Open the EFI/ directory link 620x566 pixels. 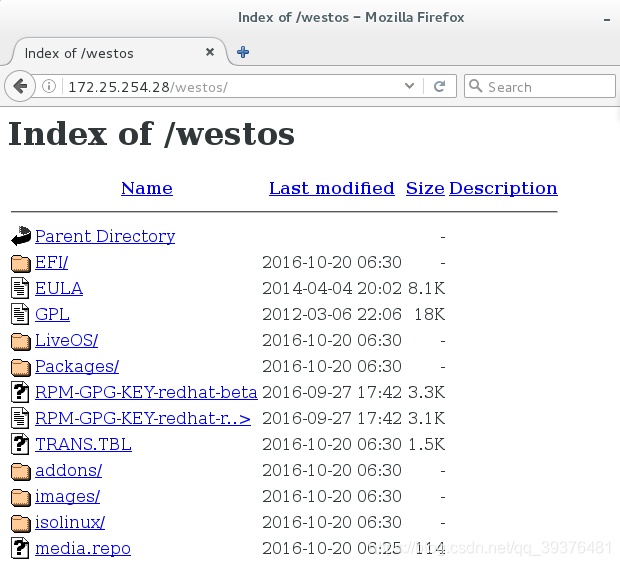[51, 262]
